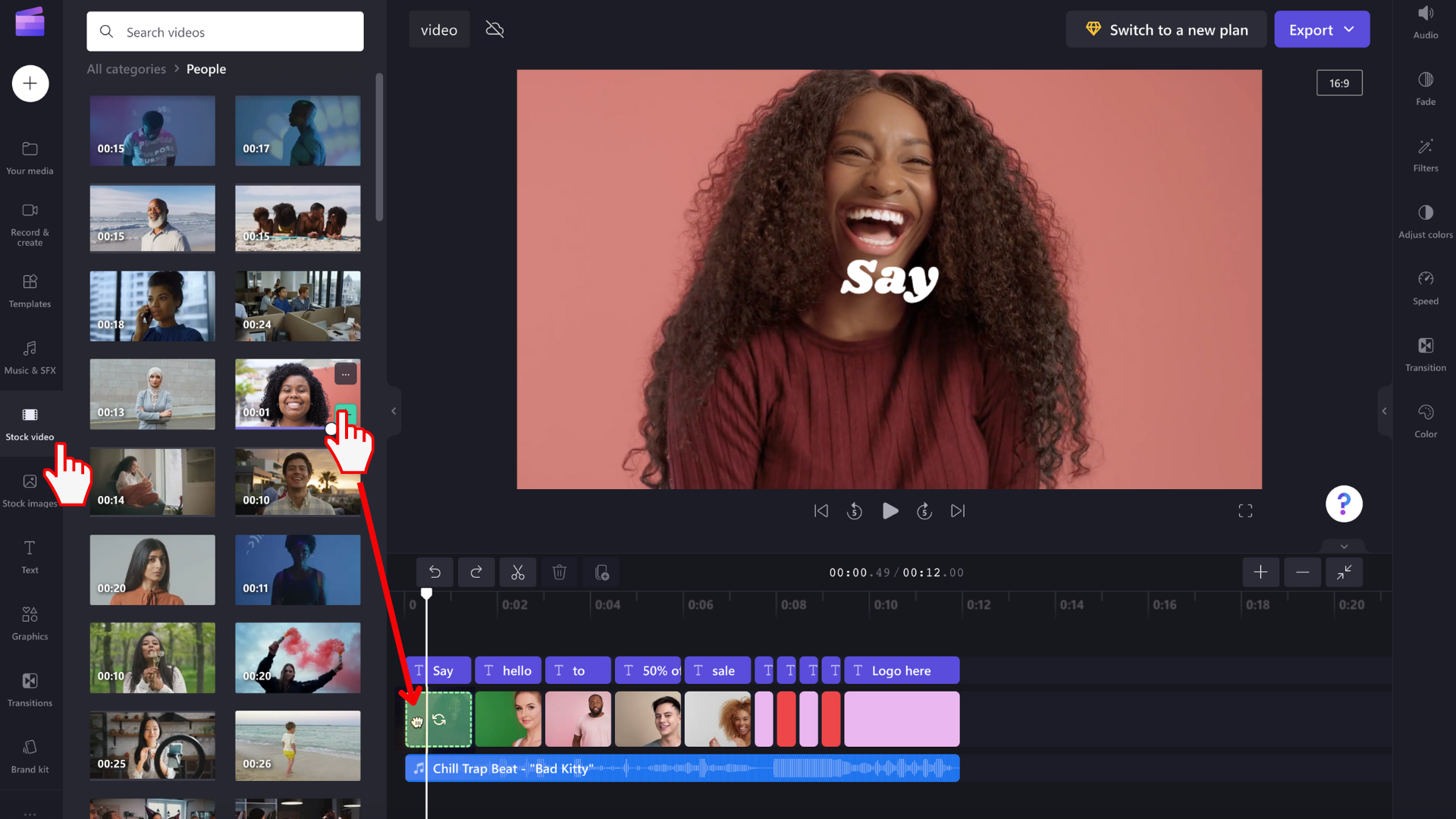Toggle the cloud sync off icon
The image size is (1456, 819).
[x=494, y=30]
